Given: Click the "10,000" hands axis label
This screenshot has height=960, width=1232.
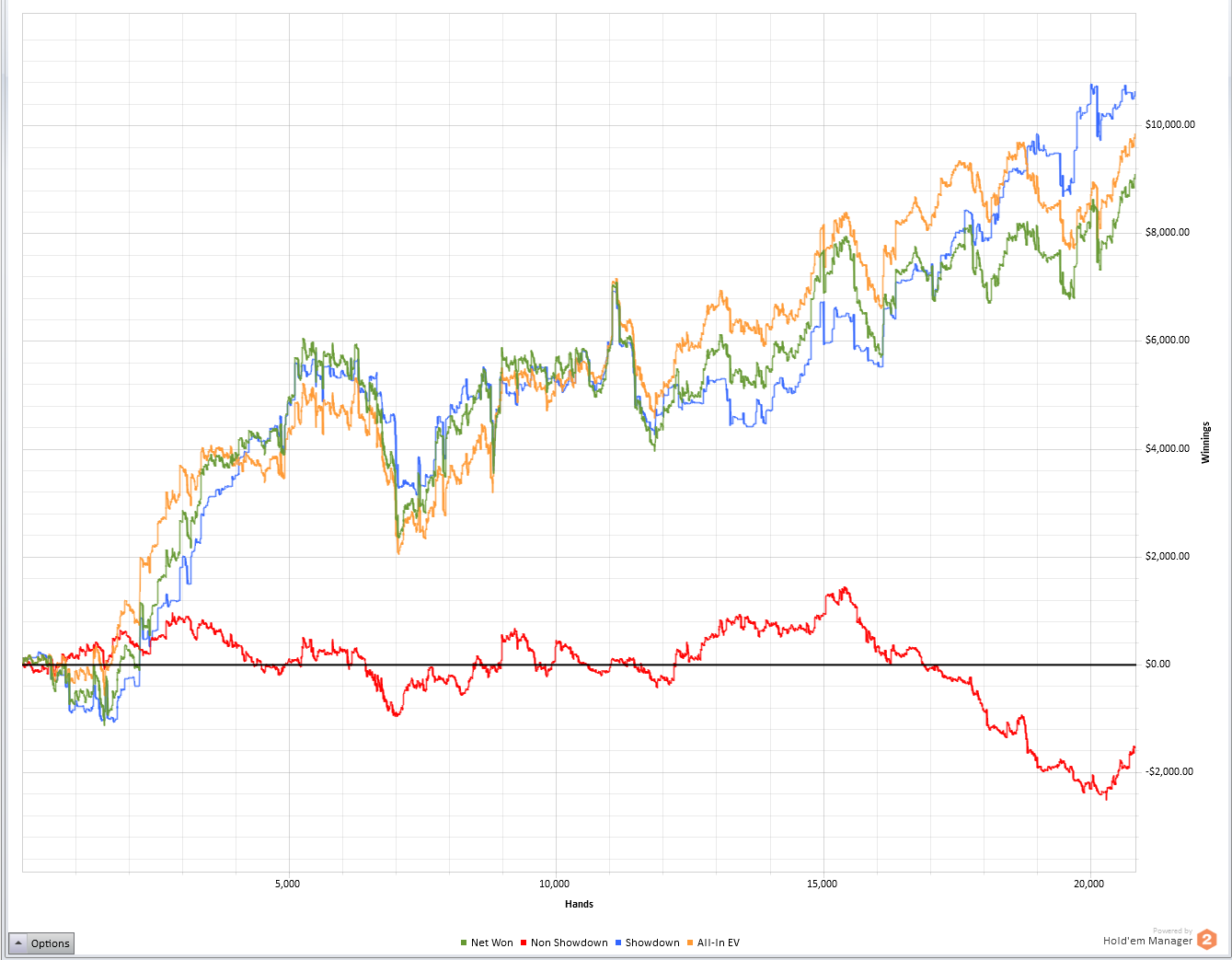Looking at the screenshot, I should click(x=554, y=885).
